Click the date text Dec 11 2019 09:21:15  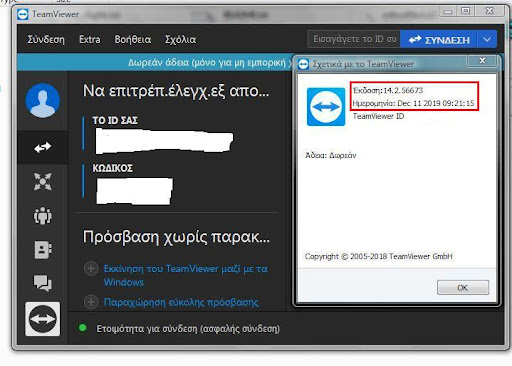[436, 103]
